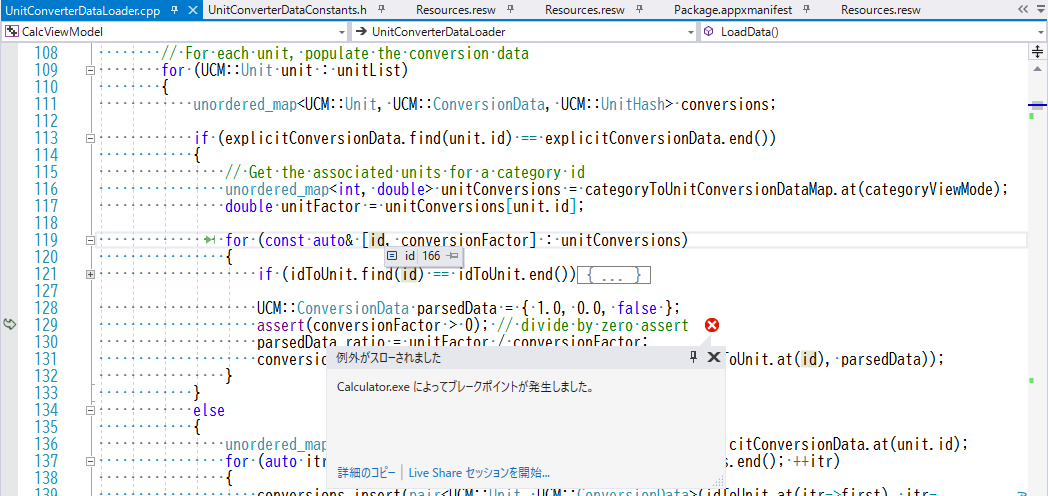Click the 詳細のコピー link
This screenshot has height=496, width=1048.
coord(366,473)
